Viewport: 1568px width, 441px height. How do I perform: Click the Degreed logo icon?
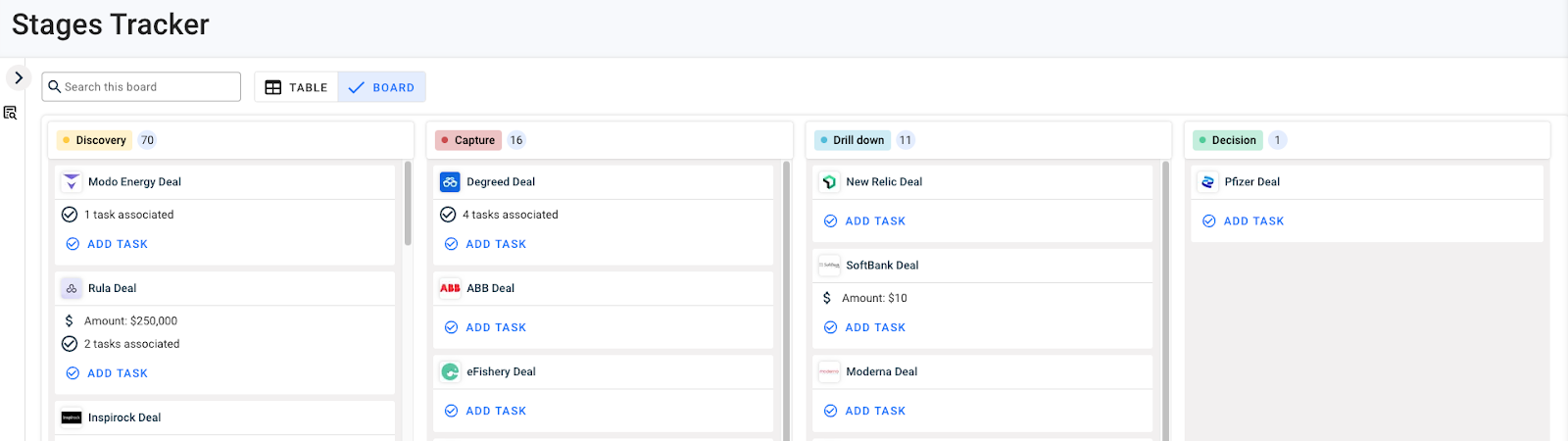450,181
